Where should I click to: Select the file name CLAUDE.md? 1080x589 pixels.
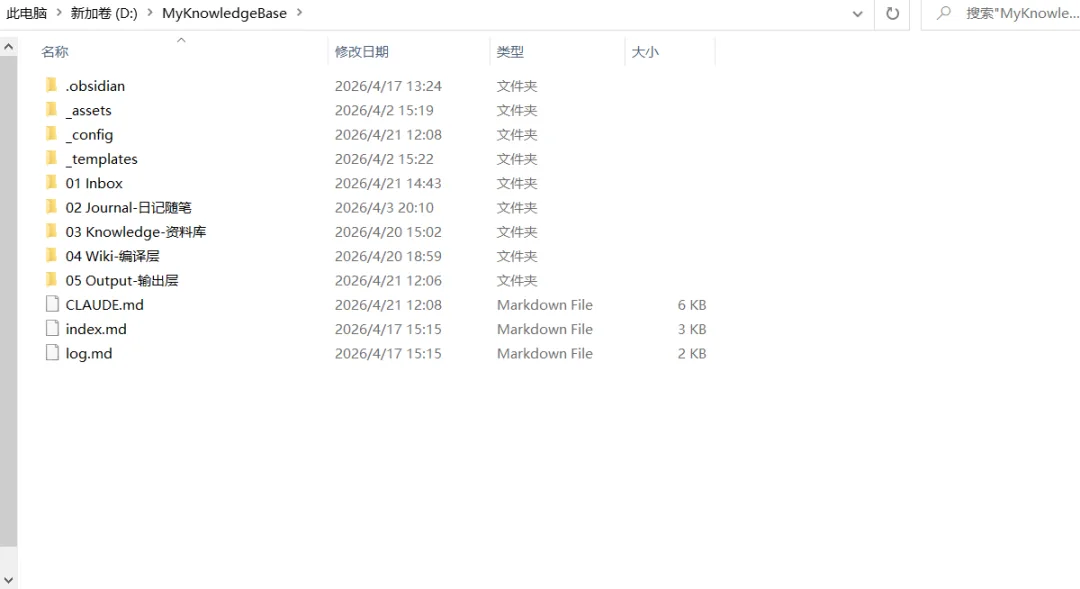pyautogui.click(x=105, y=304)
